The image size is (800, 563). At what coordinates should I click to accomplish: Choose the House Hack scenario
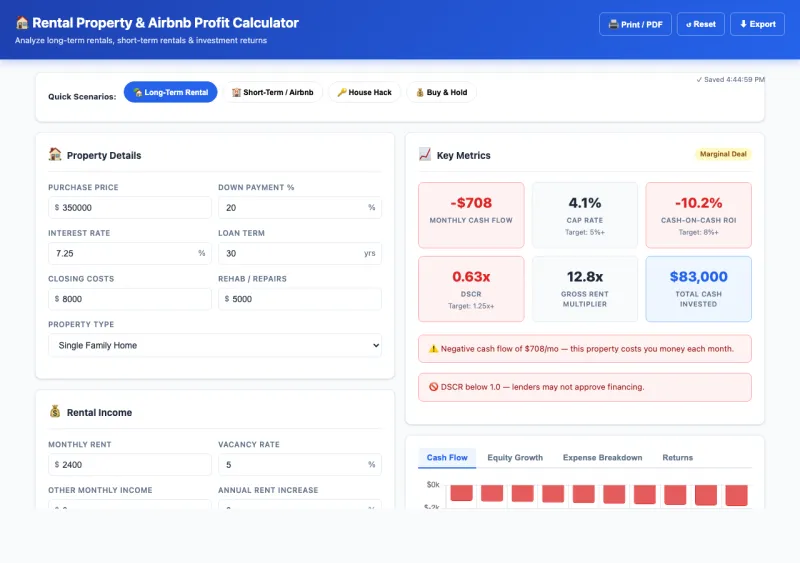click(364, 92)
